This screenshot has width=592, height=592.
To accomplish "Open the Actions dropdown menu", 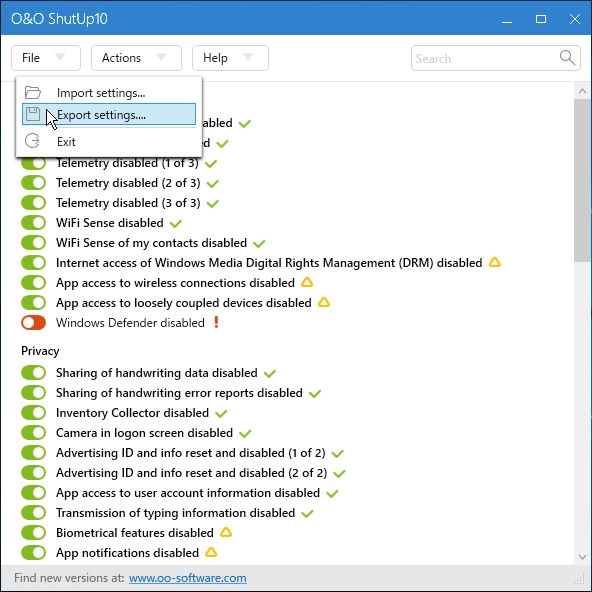I will click(x=136, y=58).
